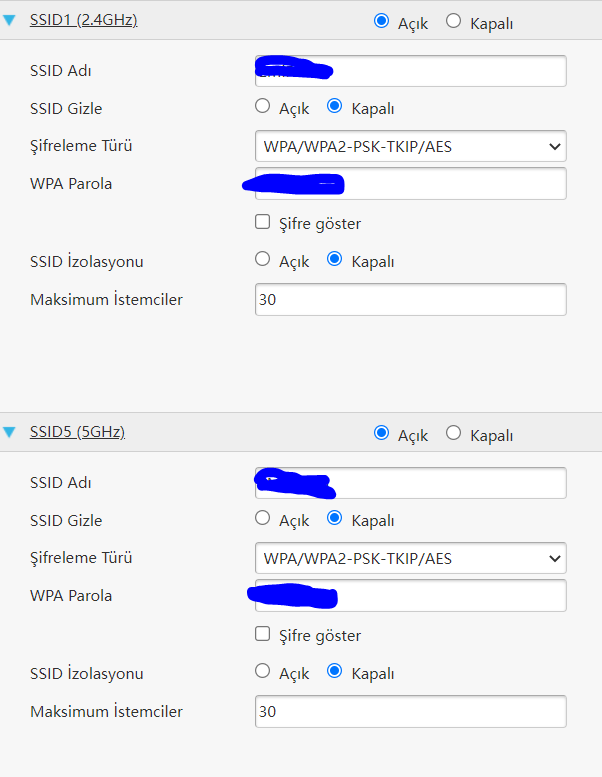Disable SSID5 by selecting Kapalı
This screenshot has width=602, height=777.
point(453,434)
